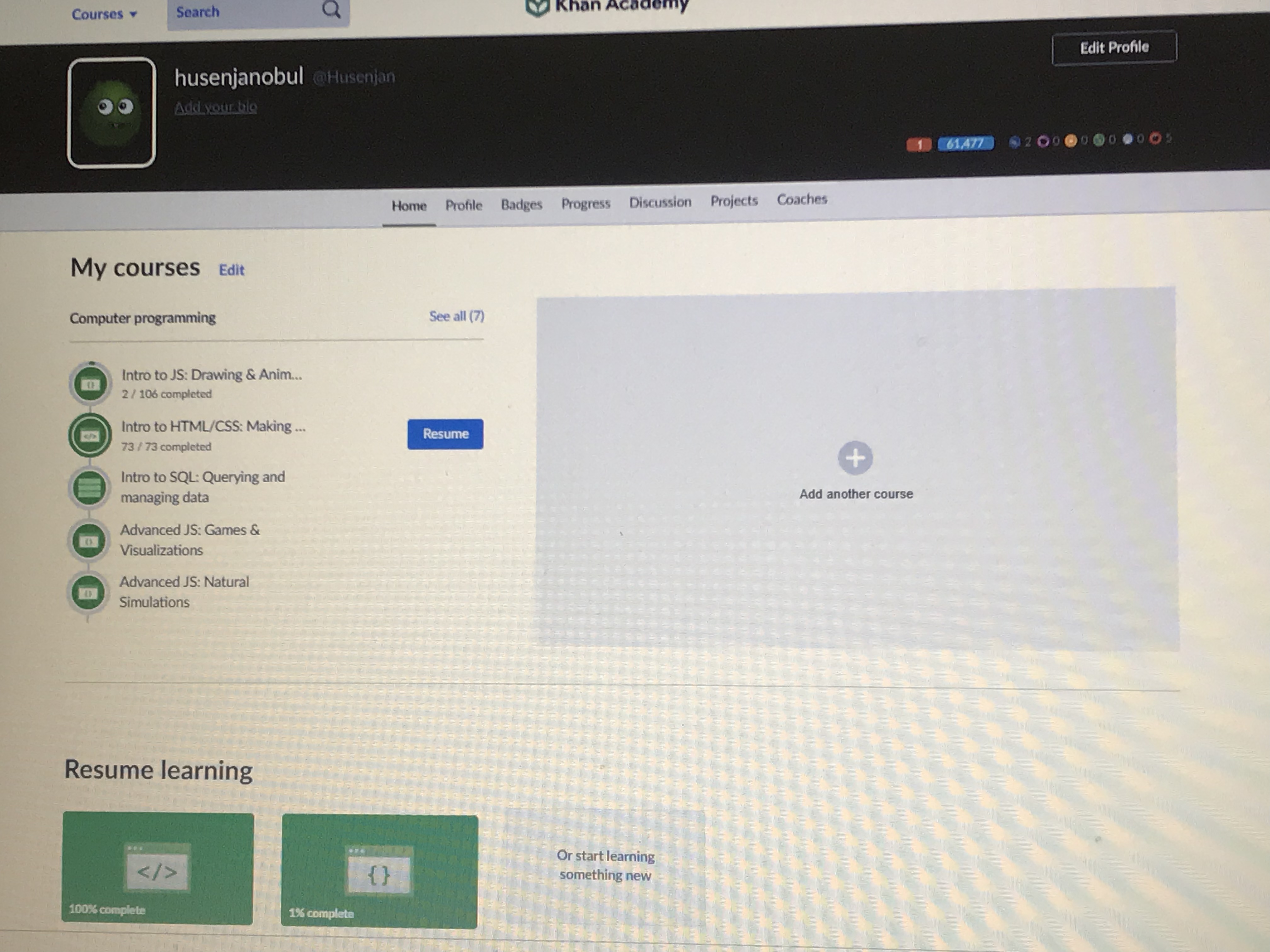Viewport: 1270px width, 952px height.
Task: Switch to the Home tab
Action: 409,206
